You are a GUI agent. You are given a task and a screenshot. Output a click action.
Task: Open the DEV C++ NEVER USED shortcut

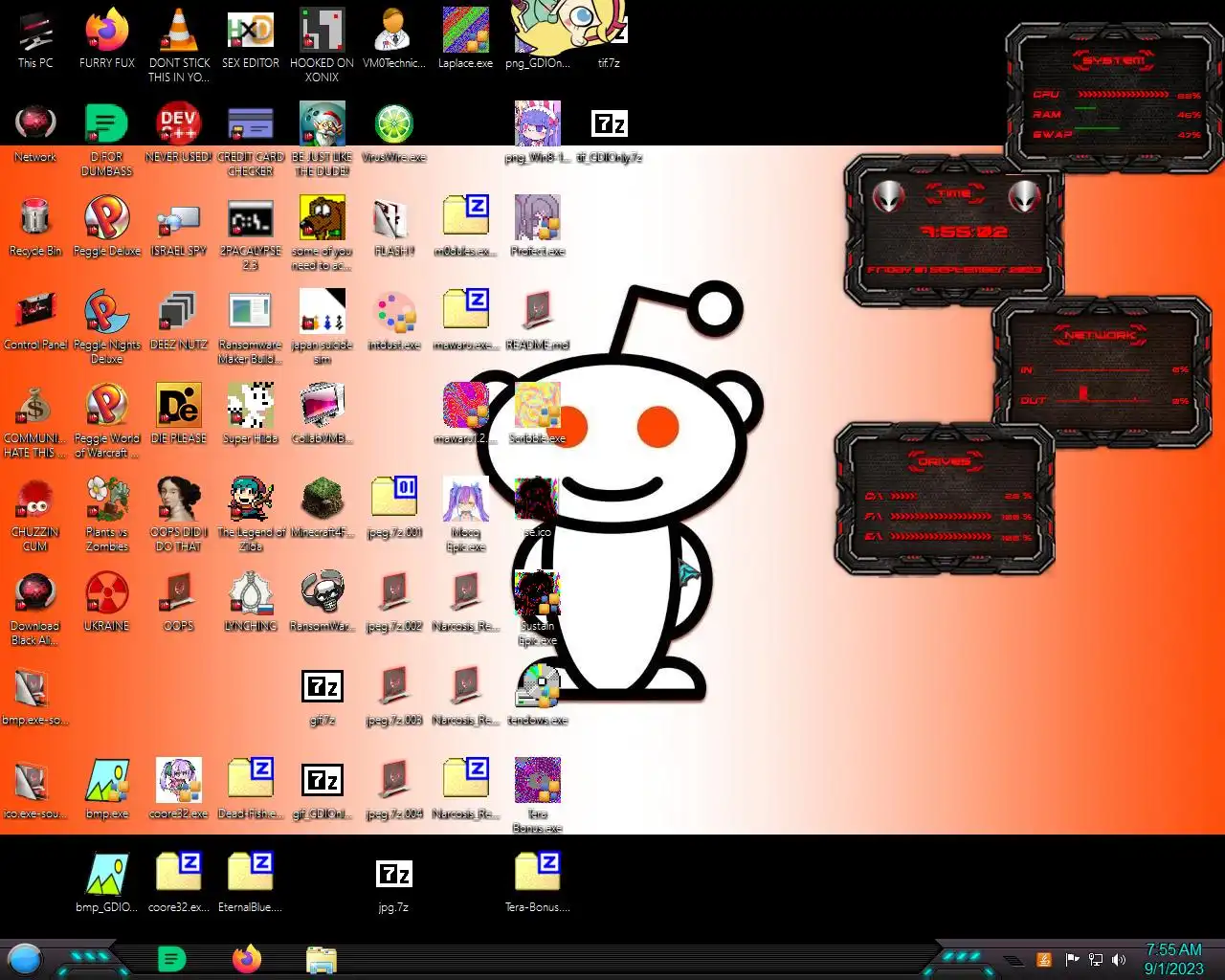[179, 133]
